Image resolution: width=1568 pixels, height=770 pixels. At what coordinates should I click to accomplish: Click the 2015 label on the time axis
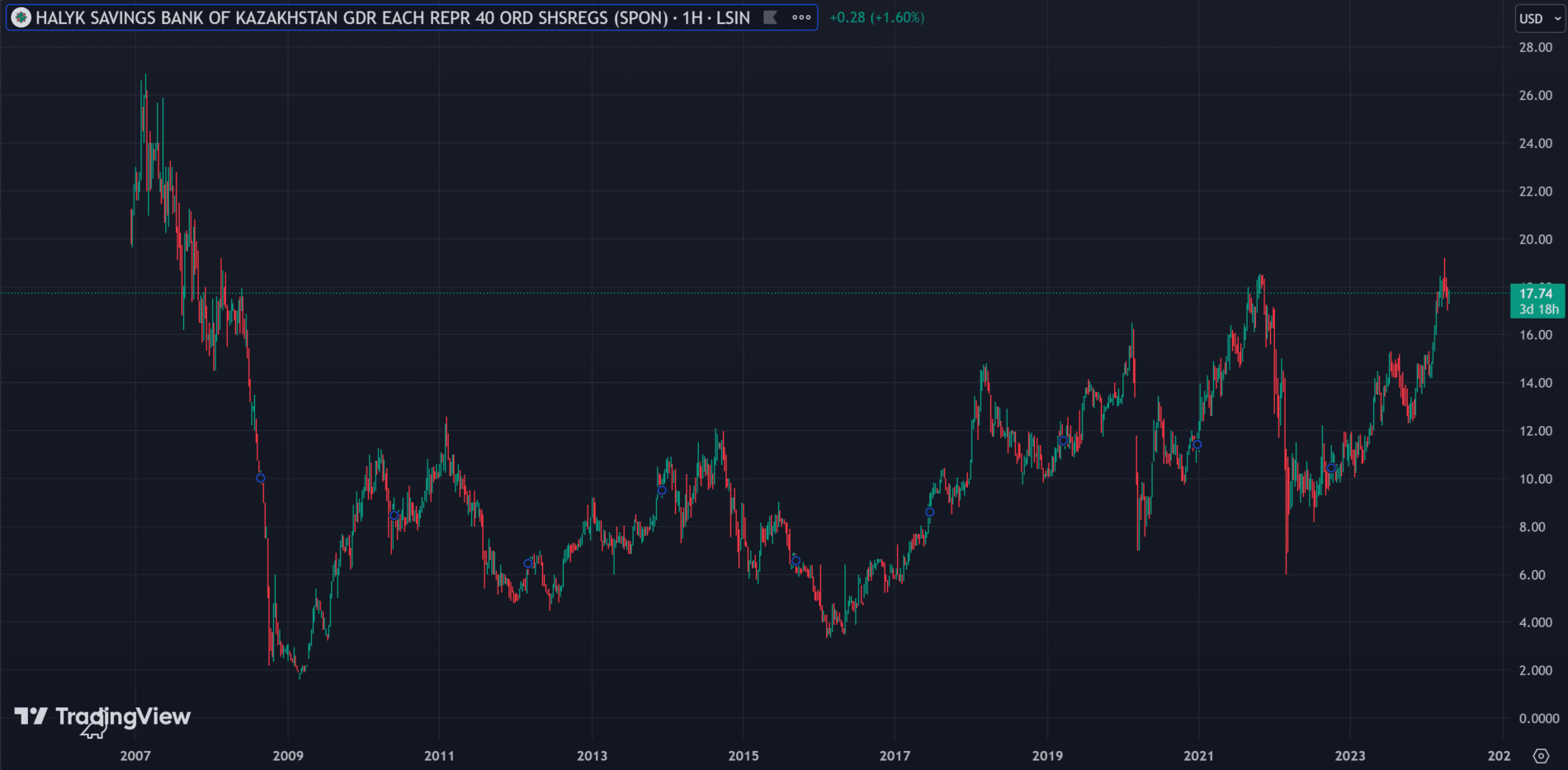coord(744,755)
